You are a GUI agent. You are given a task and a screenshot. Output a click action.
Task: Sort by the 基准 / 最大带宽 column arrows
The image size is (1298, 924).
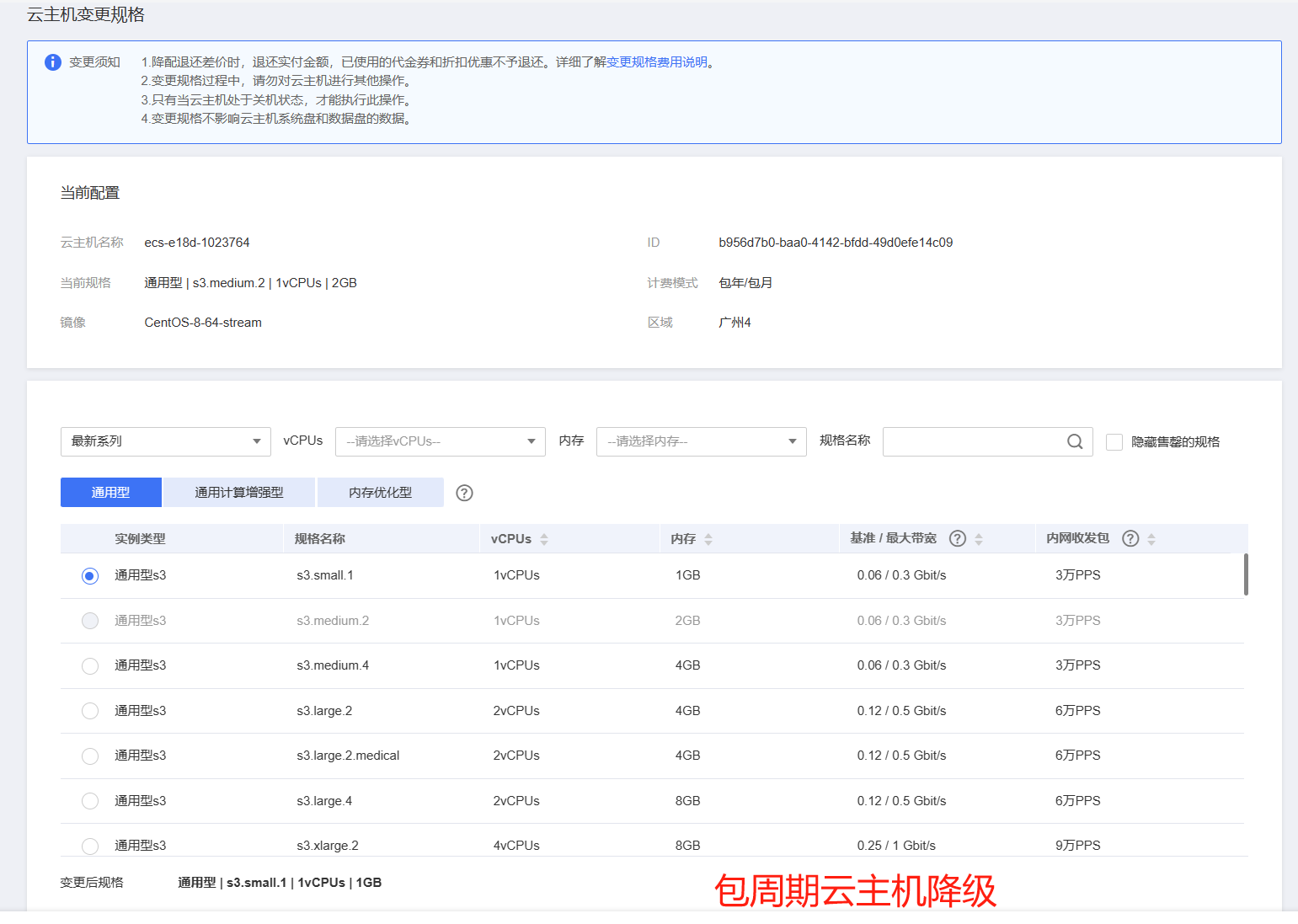(979, 539)
